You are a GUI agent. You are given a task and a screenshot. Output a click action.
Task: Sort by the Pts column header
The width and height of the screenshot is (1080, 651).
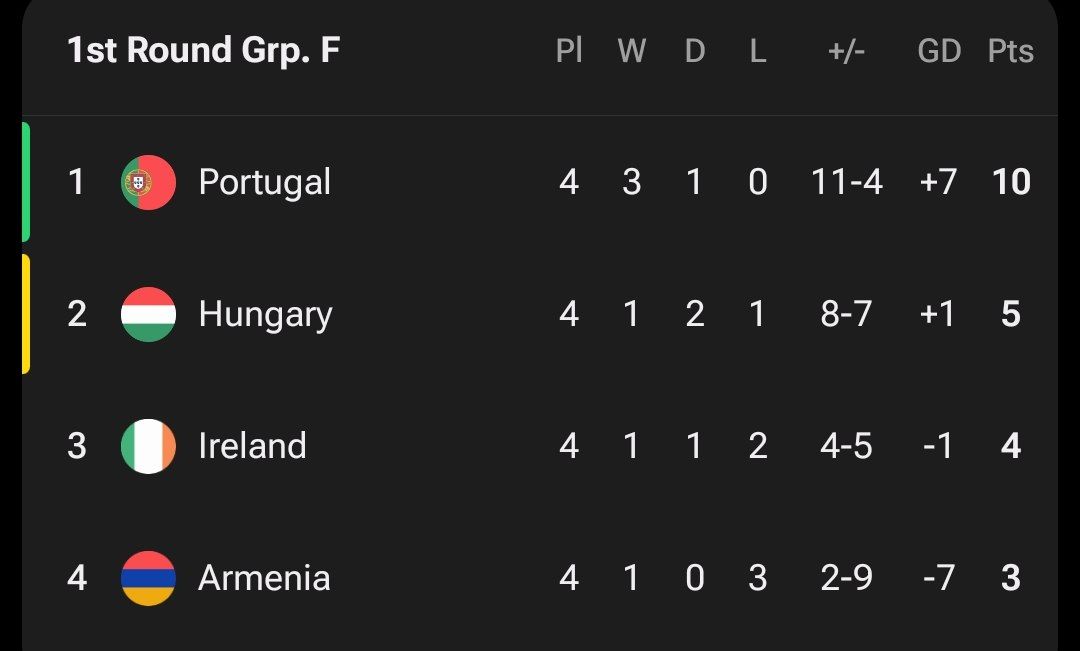tap(1010, 51)
